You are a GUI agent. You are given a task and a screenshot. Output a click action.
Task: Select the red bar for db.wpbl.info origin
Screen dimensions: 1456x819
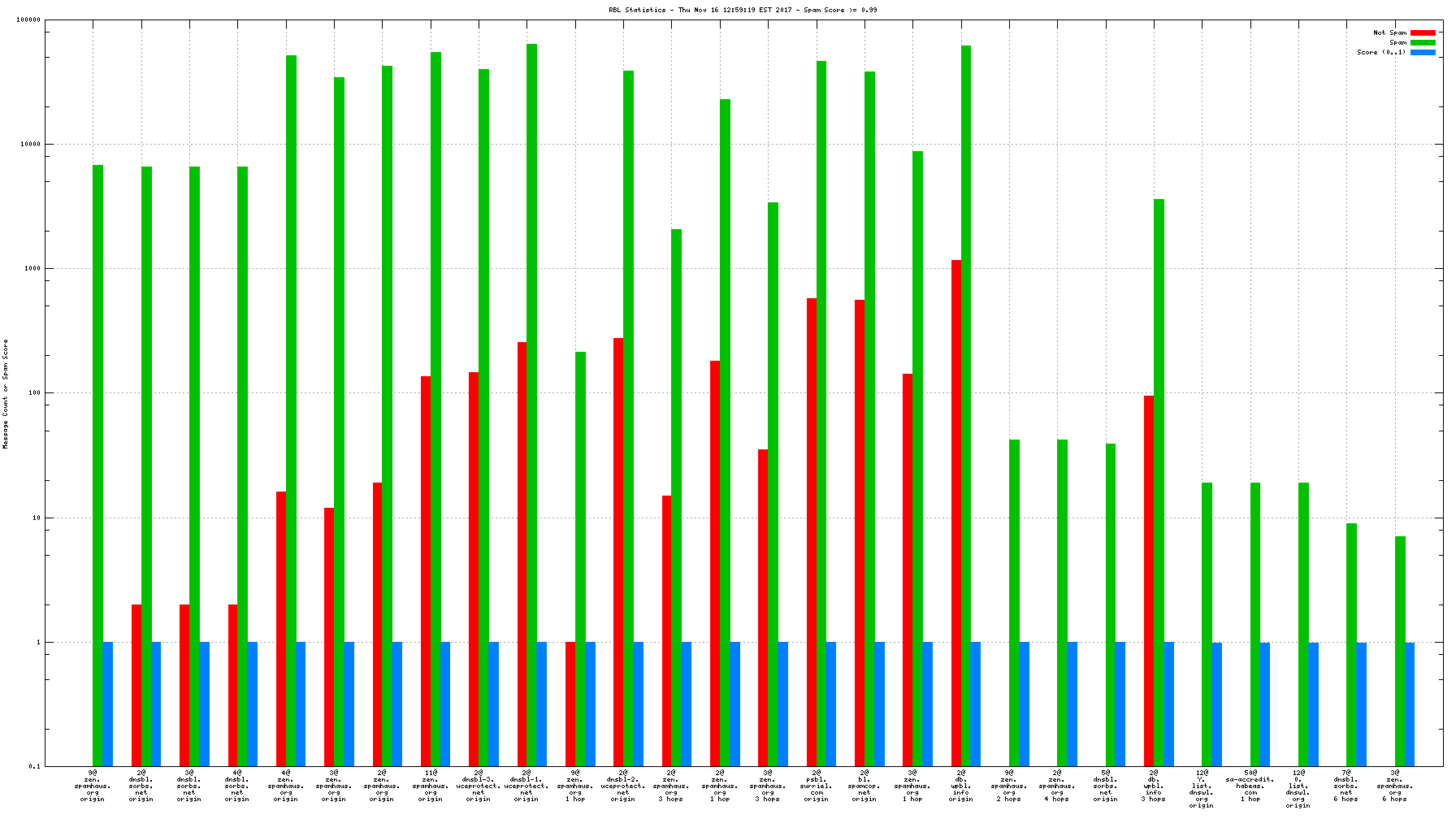[956, 512]
